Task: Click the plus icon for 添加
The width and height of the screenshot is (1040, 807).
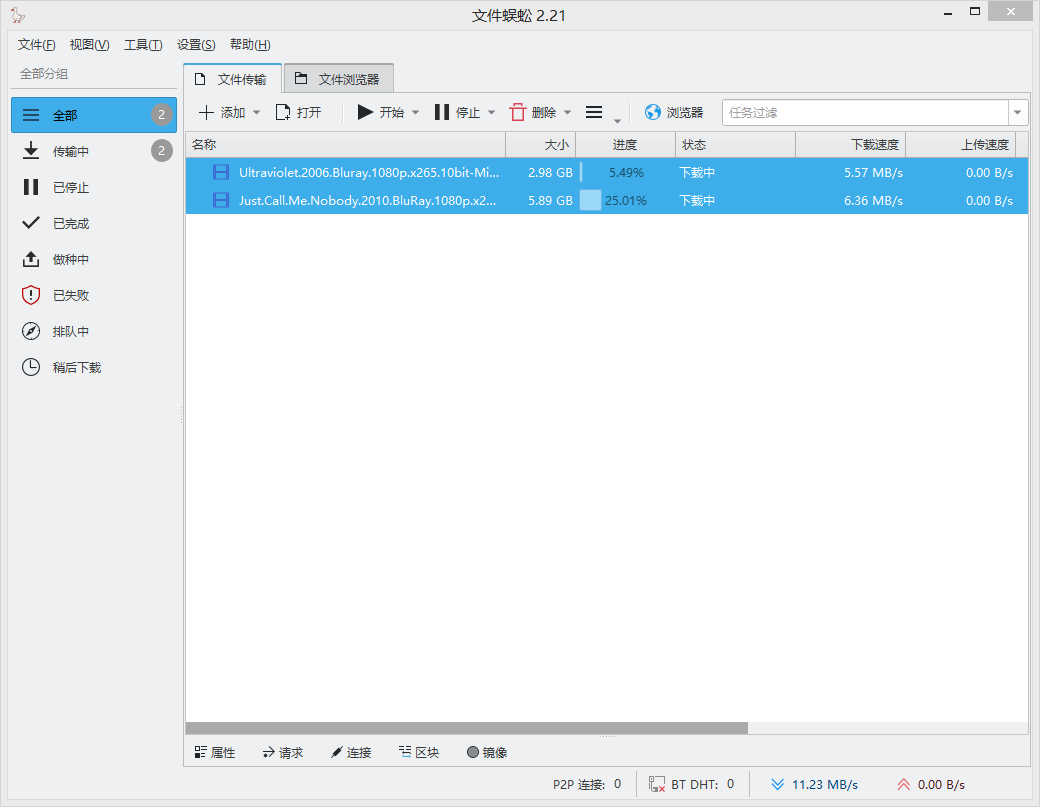Action: pyautogui.click(x=206, y=113)
